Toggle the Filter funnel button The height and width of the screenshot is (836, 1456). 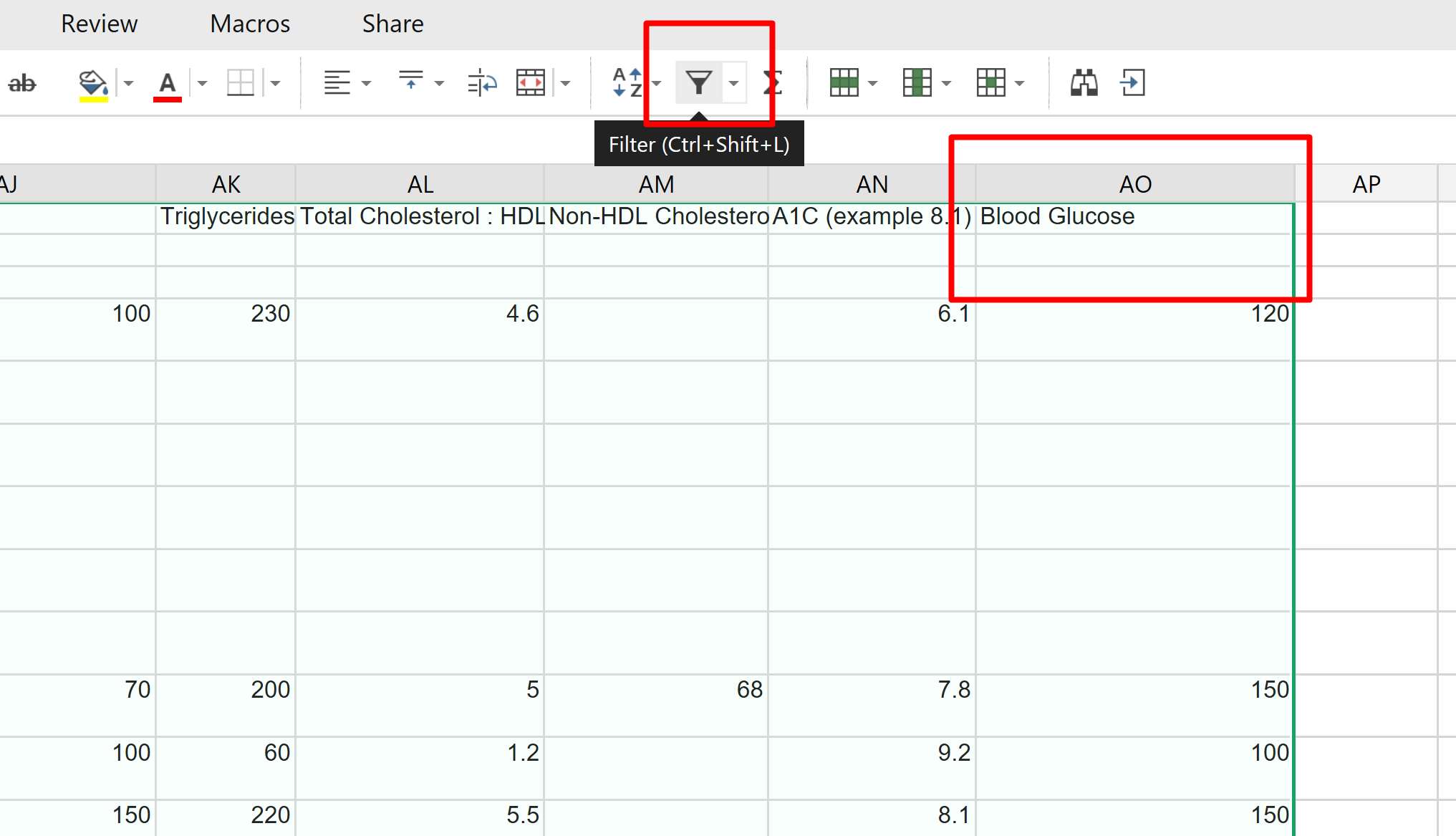(x=698, y=83)
